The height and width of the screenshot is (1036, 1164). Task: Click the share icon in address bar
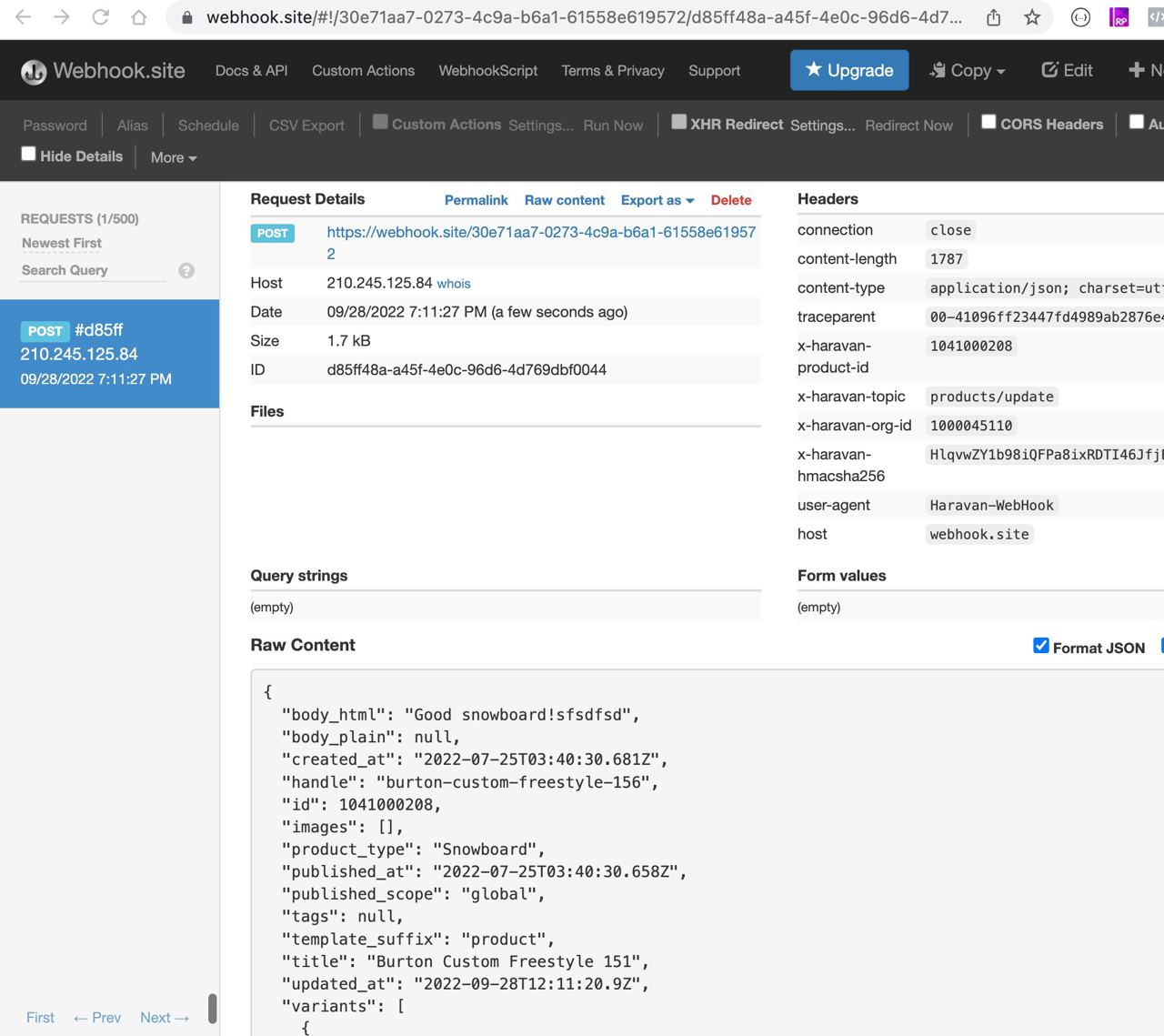(994, 17)
